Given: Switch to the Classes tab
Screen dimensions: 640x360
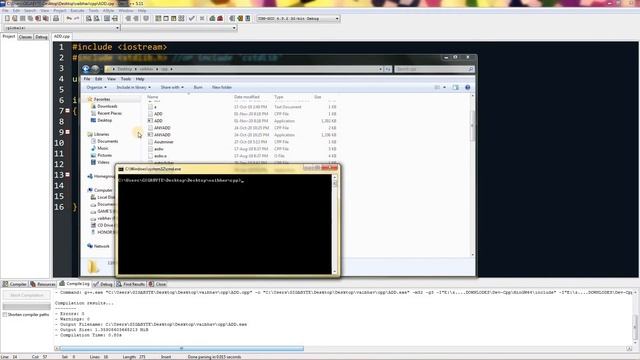Looking at the screenshot, I should pyautogui.click(x=25, y=37).
